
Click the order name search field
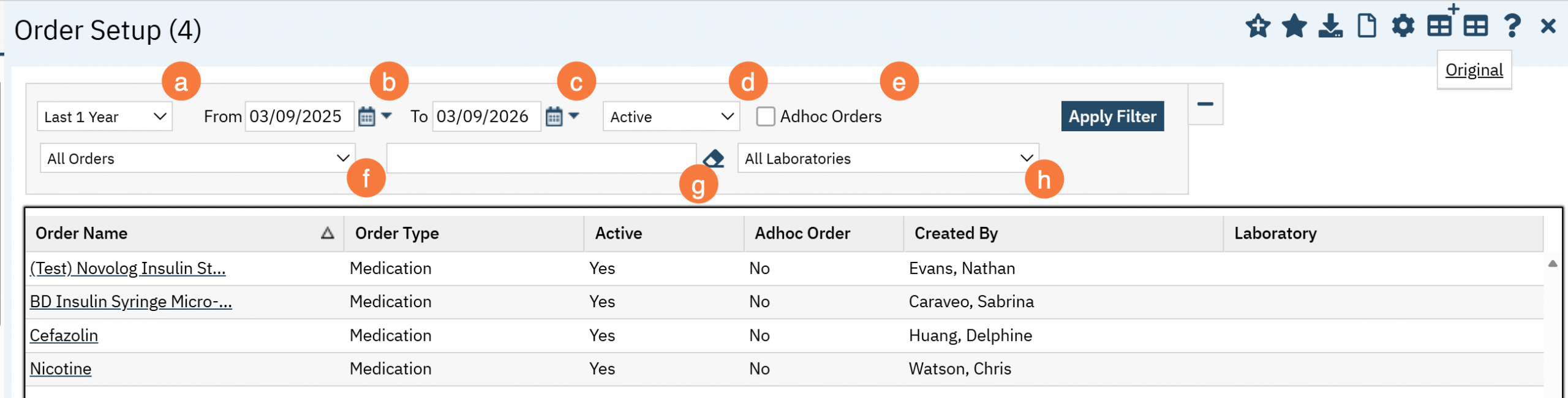541,159
